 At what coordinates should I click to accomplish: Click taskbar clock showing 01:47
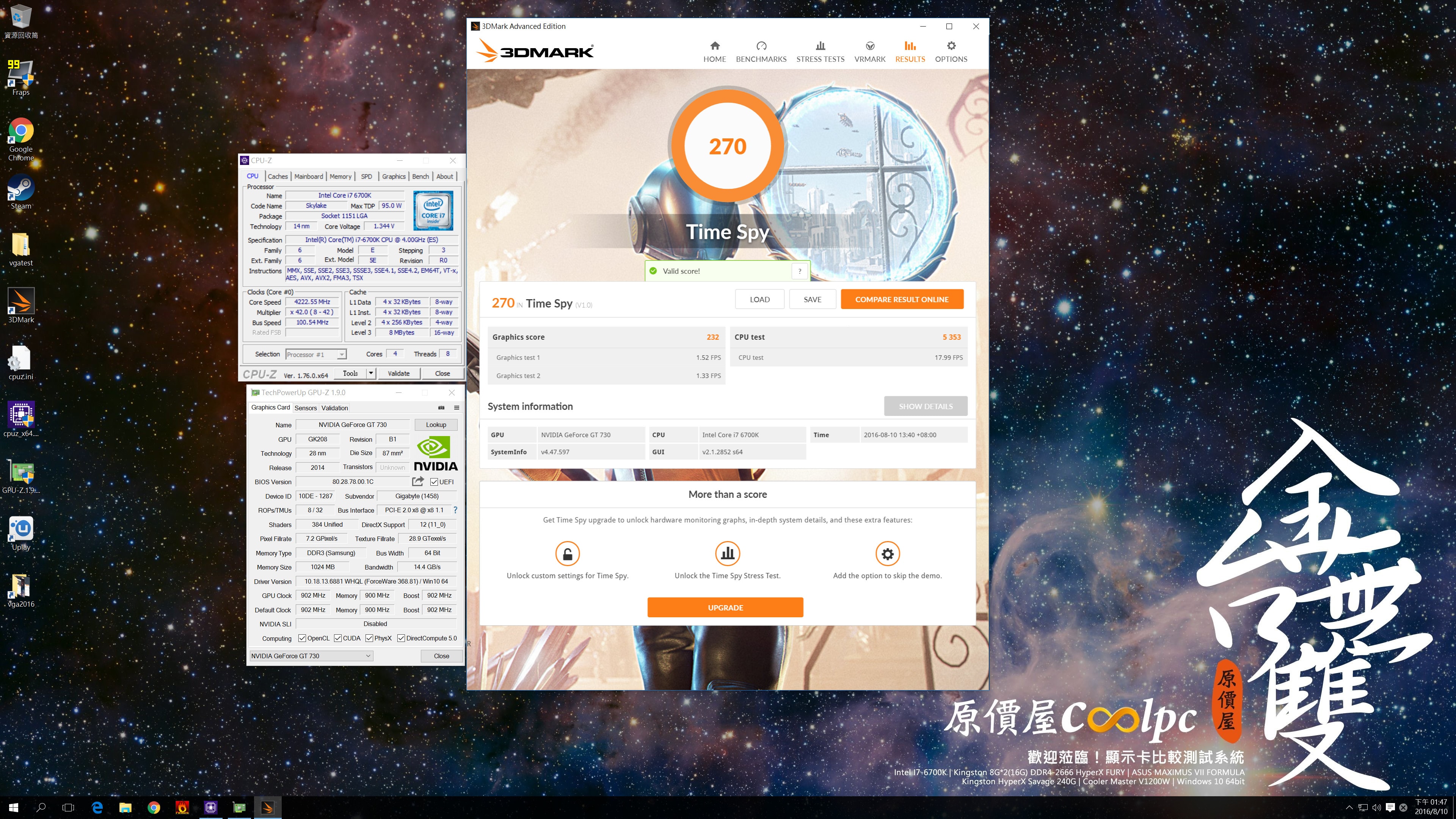point(1431,806)
